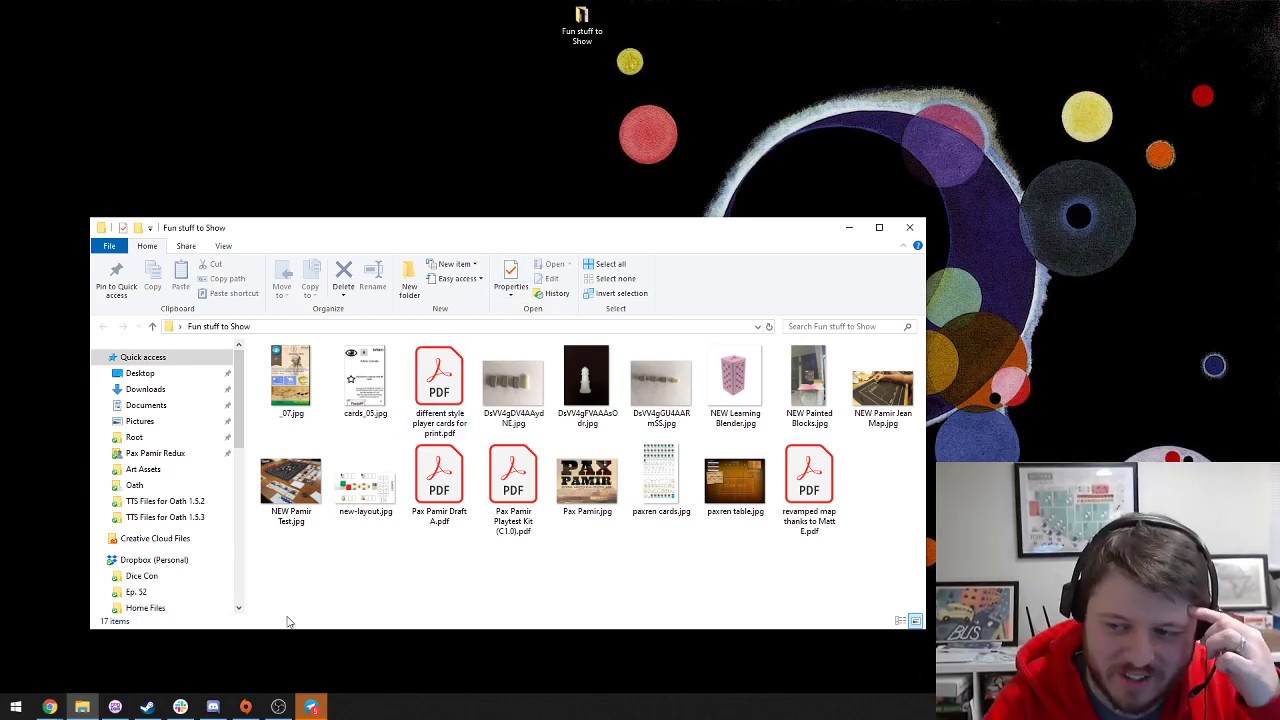The width and height of the screenshot is (1280, 720).
Task: Click the Delete ribbon button
Action: [x=343, y=279]
